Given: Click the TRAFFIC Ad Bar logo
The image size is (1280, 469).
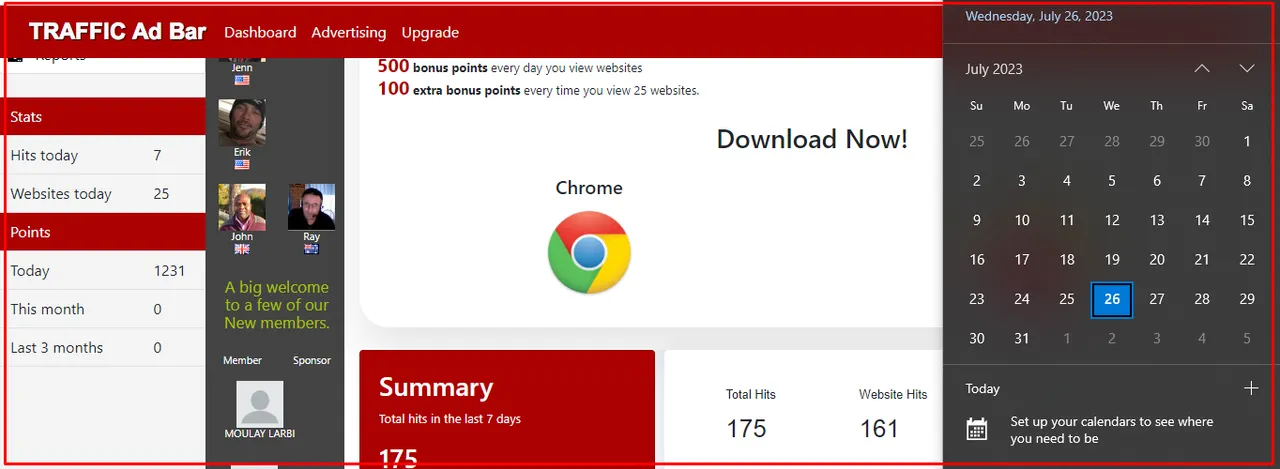Looking at the screenshot, I should [x=117, y=32].
